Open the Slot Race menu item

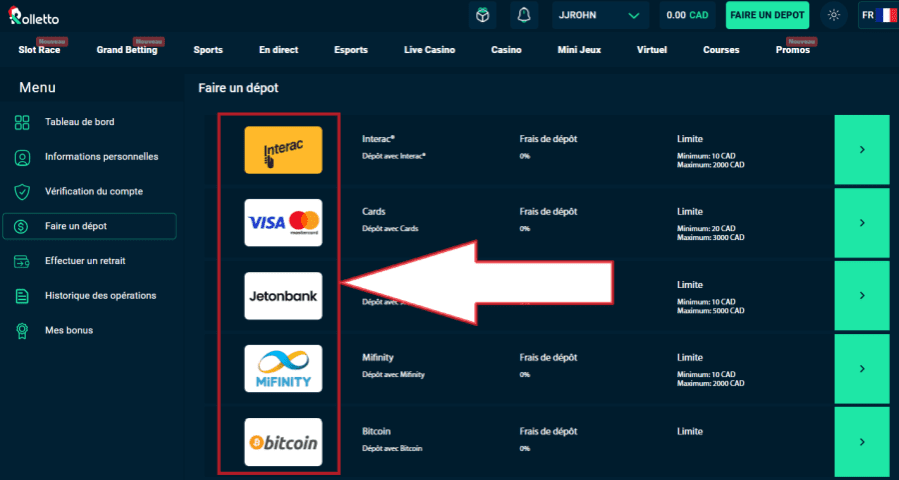(x=39, y=50)
